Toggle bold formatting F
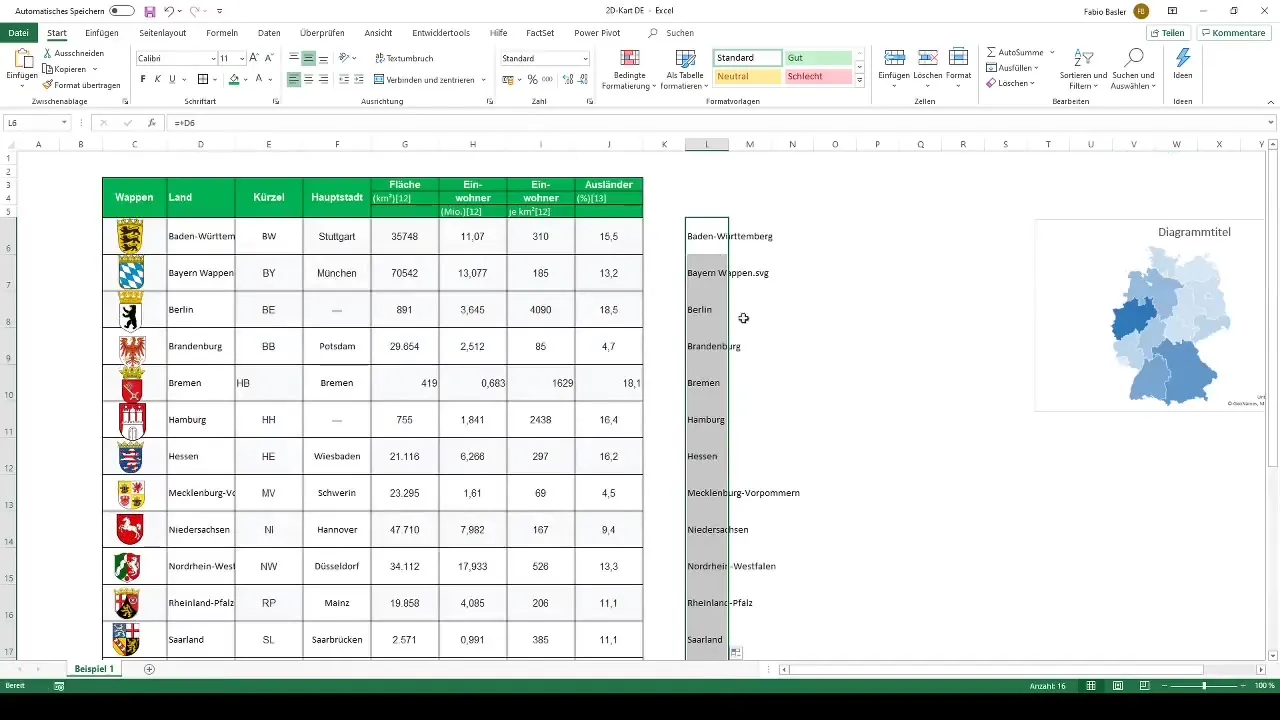This screenshot has height=720, width=1280. 143,79
